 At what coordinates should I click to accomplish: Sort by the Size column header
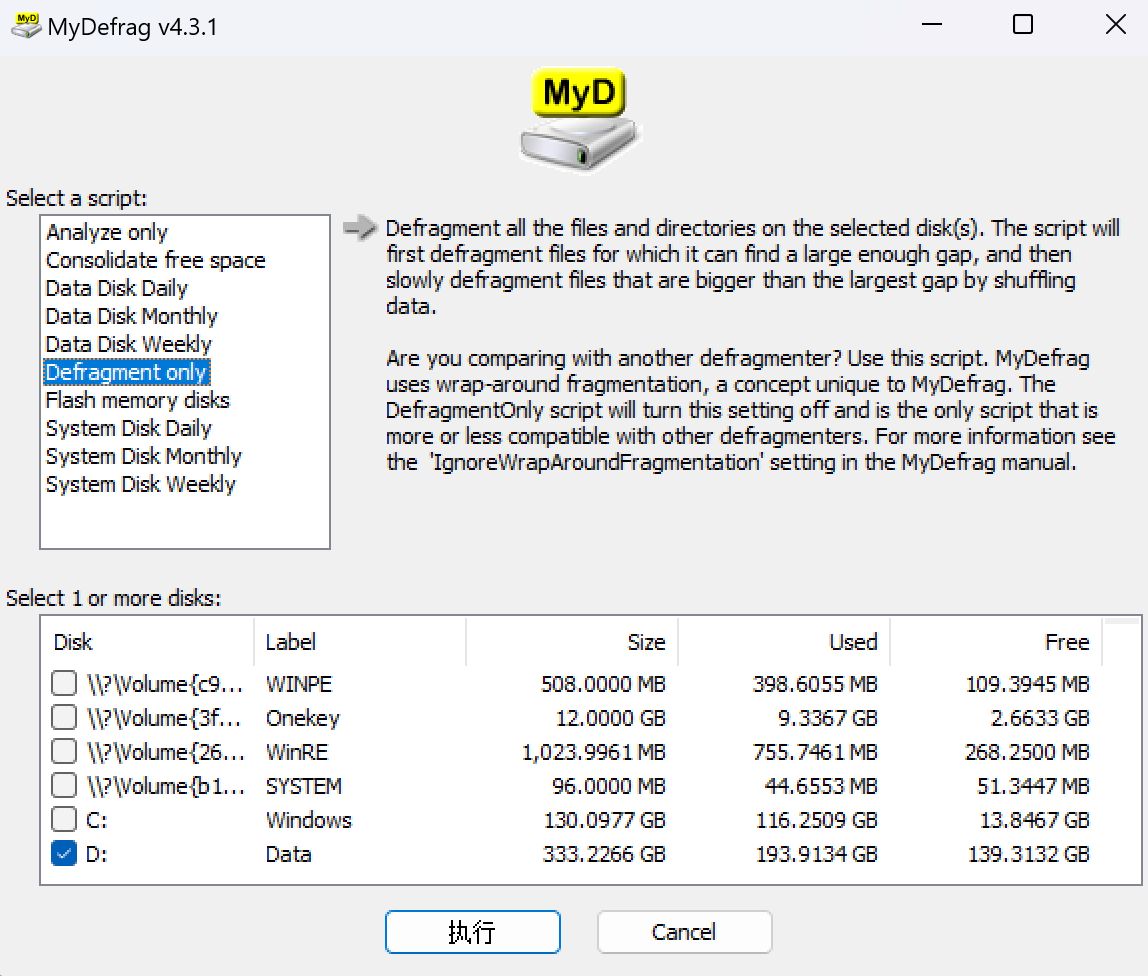(572, 642)
